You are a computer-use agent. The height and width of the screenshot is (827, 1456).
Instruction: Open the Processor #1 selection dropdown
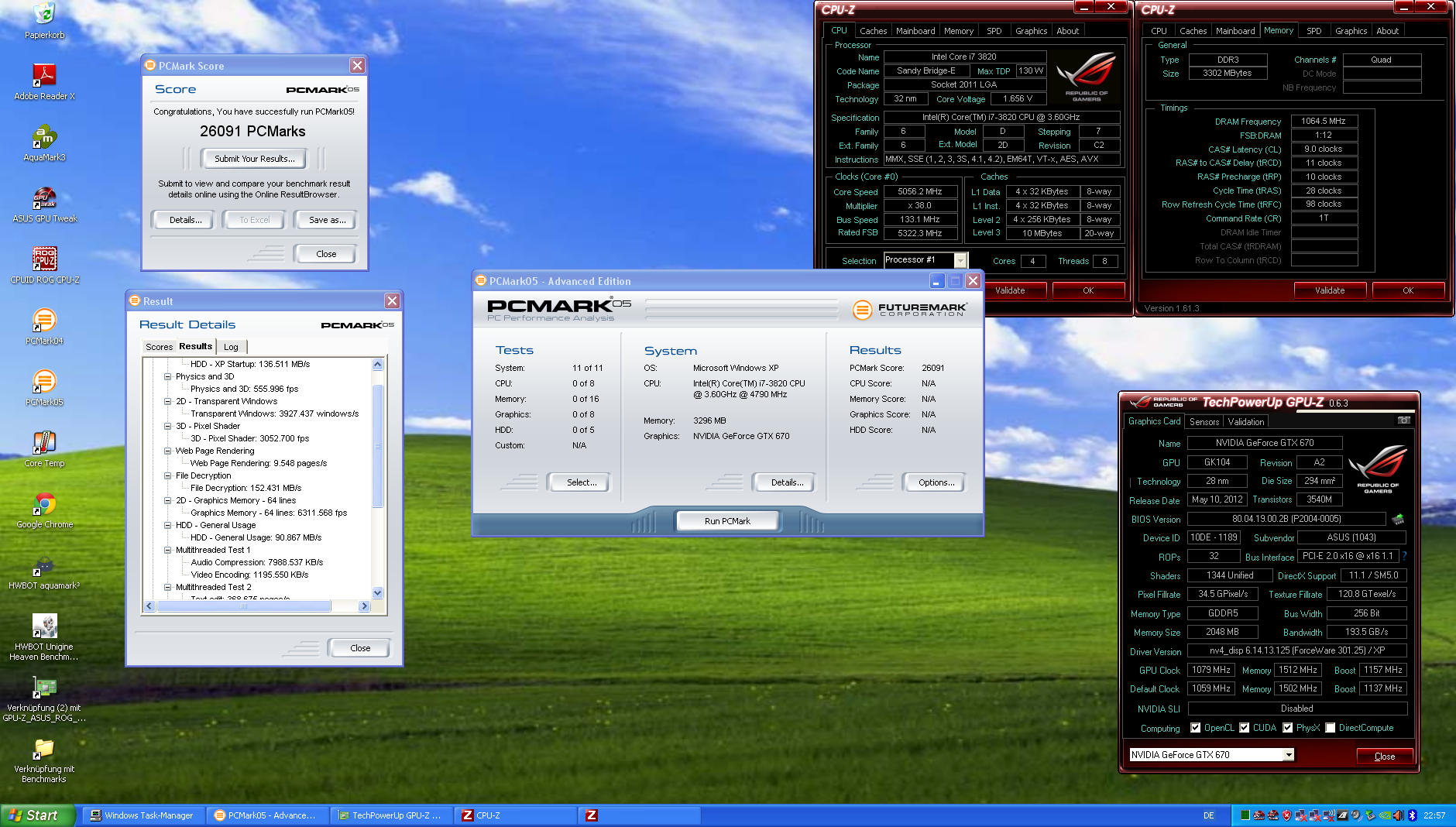(960, 260)
